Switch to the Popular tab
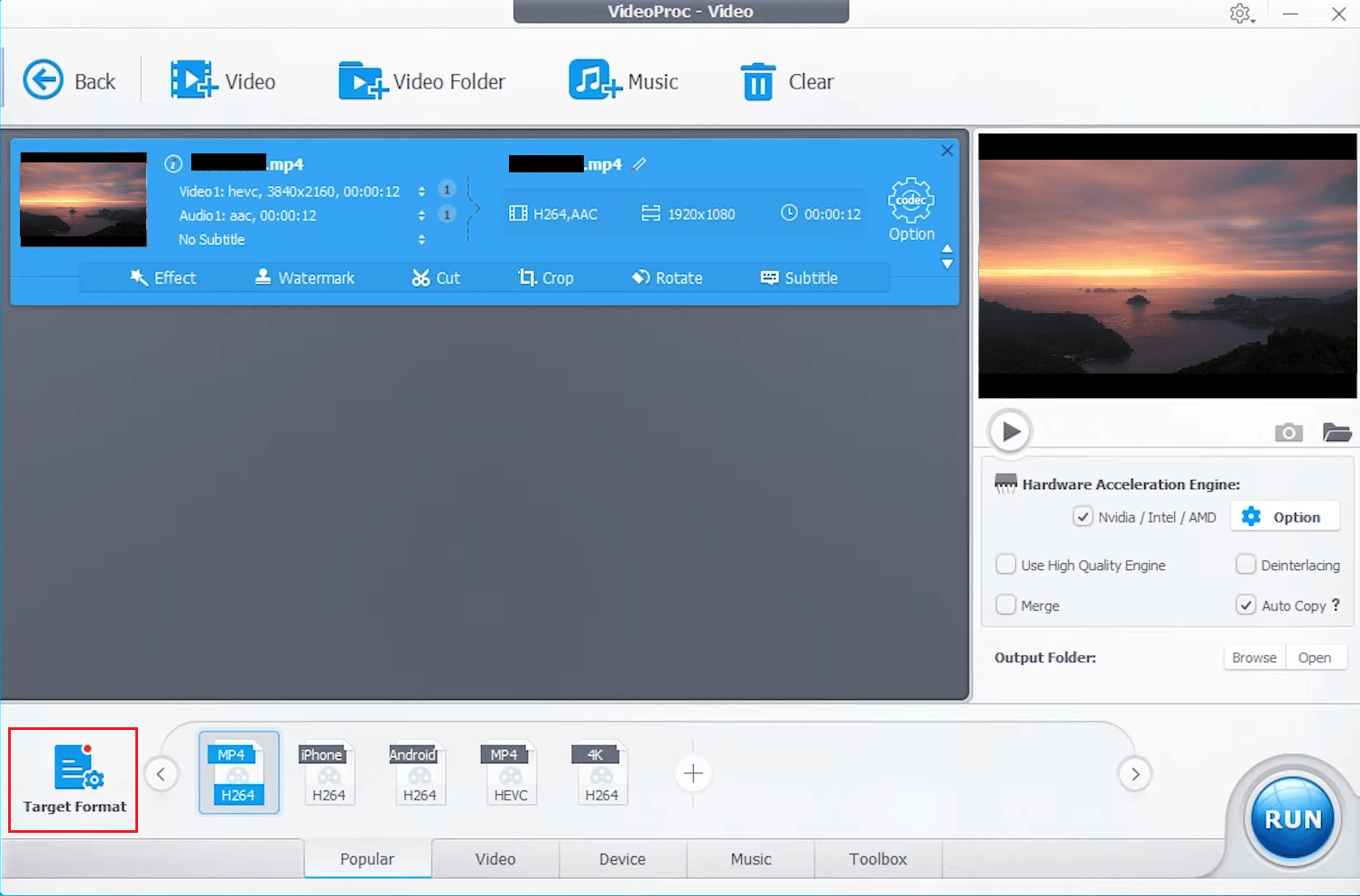1360x896 pixels. point(367,859)
